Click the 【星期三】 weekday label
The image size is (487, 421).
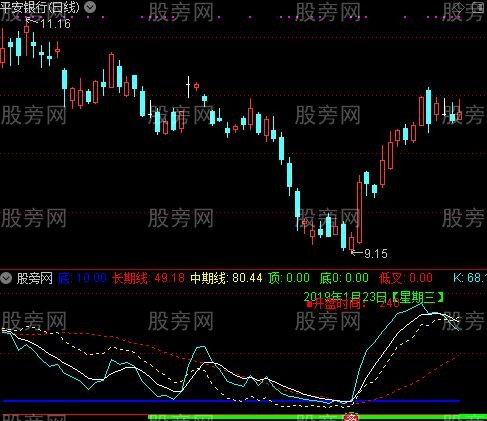click(x=418, y=297)
